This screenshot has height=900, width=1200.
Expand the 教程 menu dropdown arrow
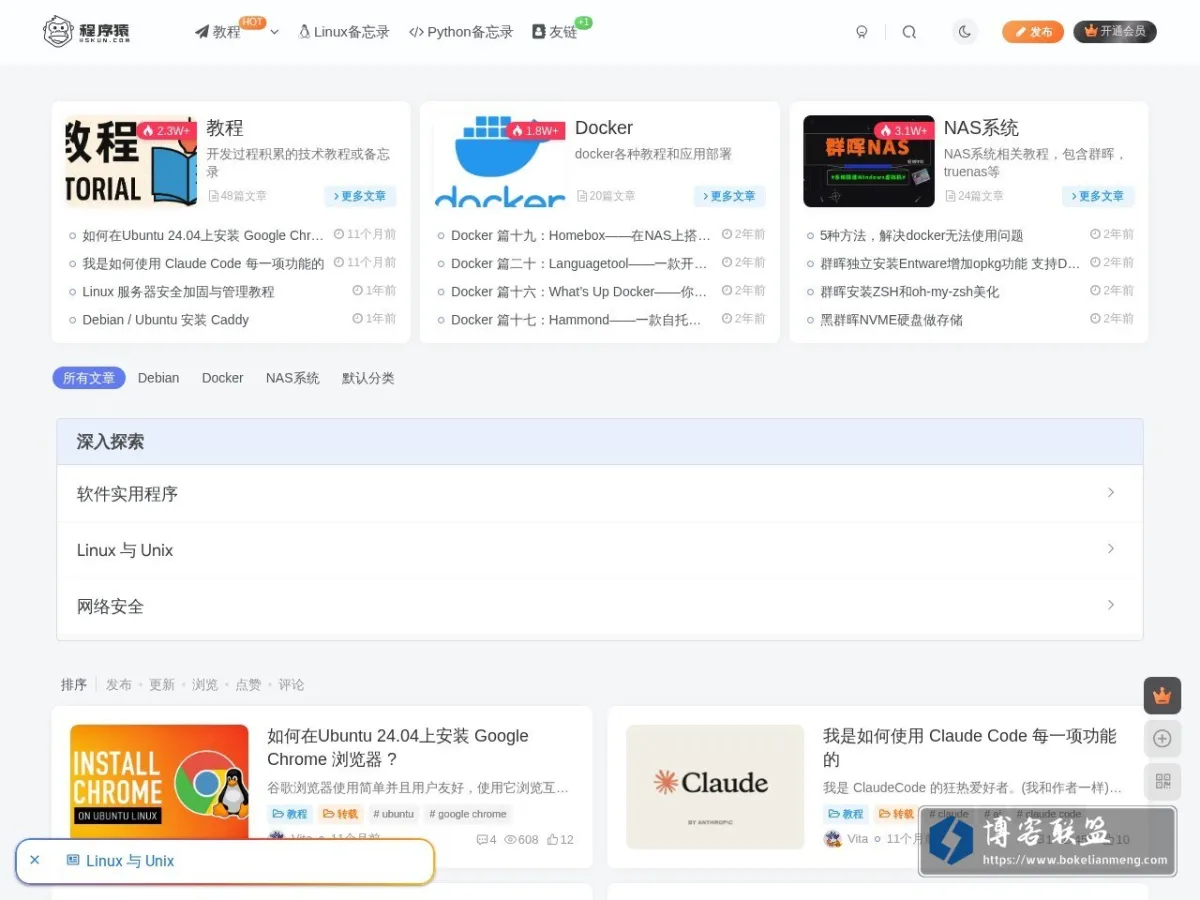274,32
